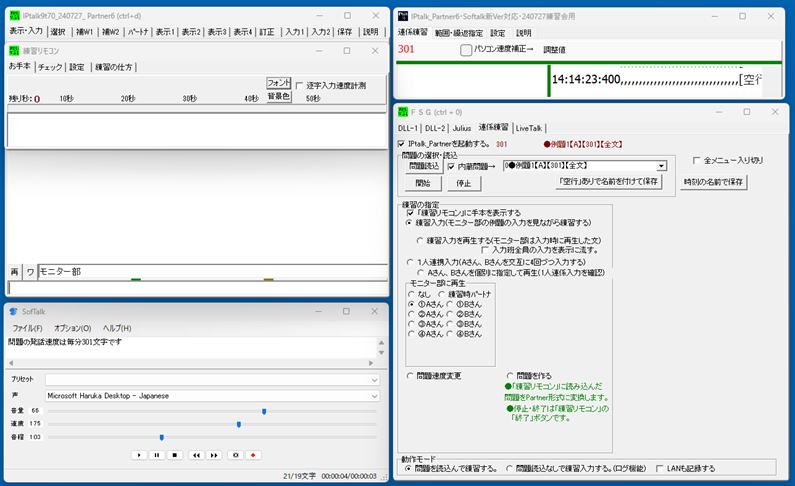Switch to the LiveTalk tab

(528, 128)
